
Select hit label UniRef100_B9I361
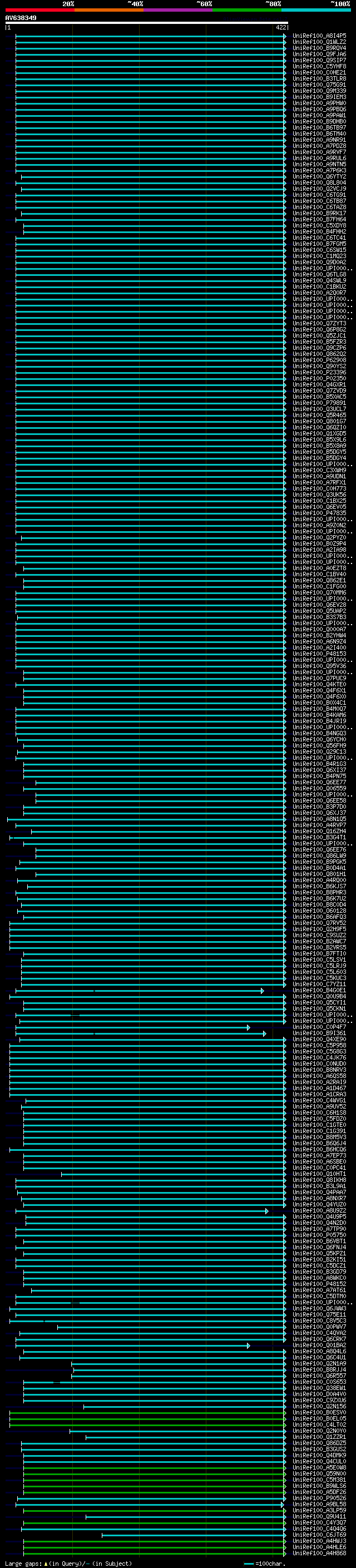click(x=319, y=1033)
